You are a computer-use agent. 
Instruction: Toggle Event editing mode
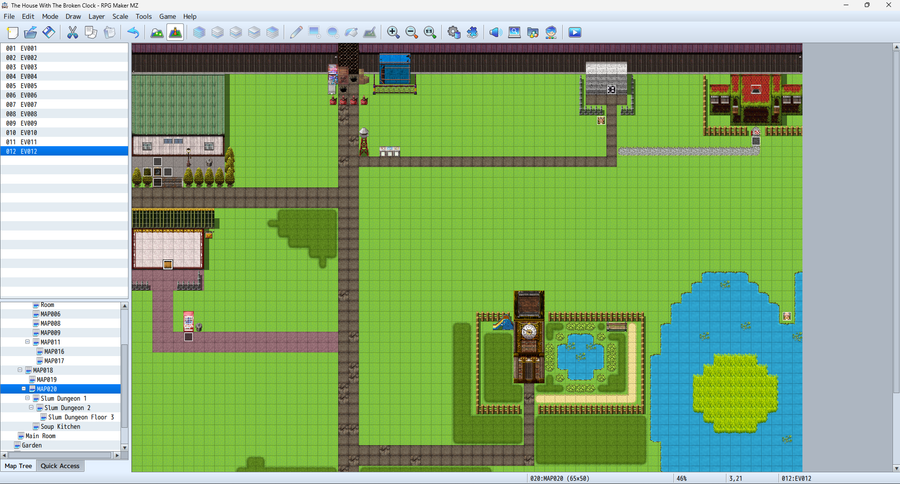point(175,32)
